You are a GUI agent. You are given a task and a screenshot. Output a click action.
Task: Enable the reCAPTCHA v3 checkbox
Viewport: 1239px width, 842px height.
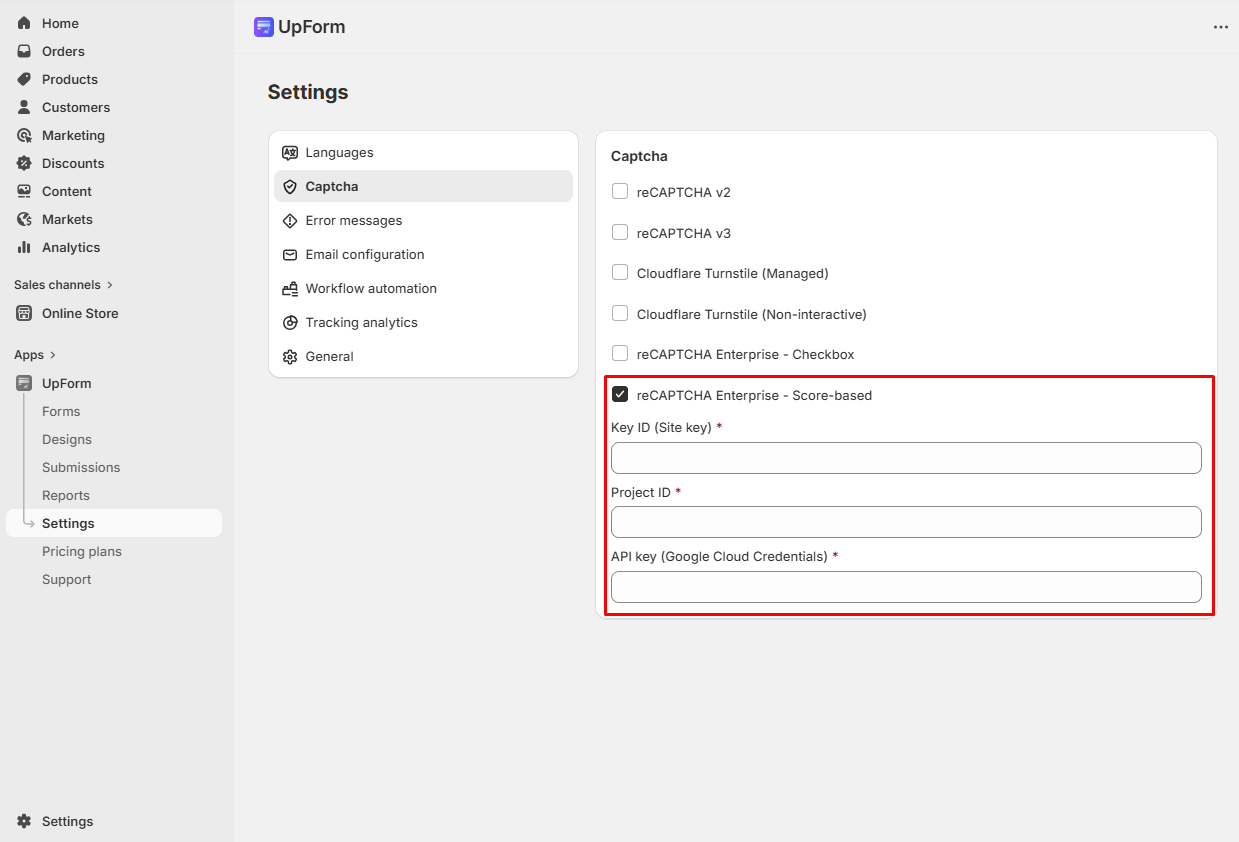pyautogui.click(x=620, y=232)
